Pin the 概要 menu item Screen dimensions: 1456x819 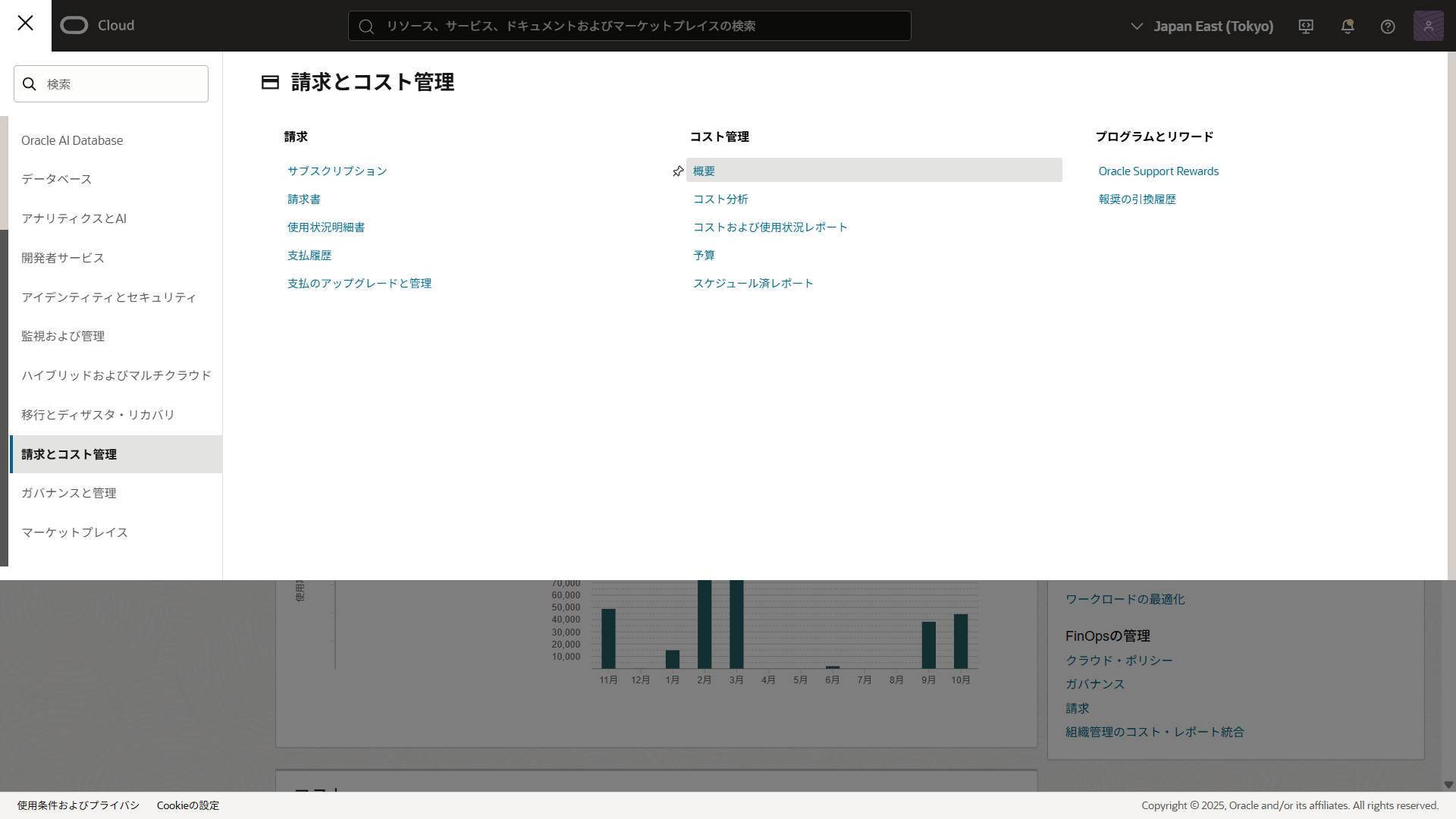(x=678, y=171)
